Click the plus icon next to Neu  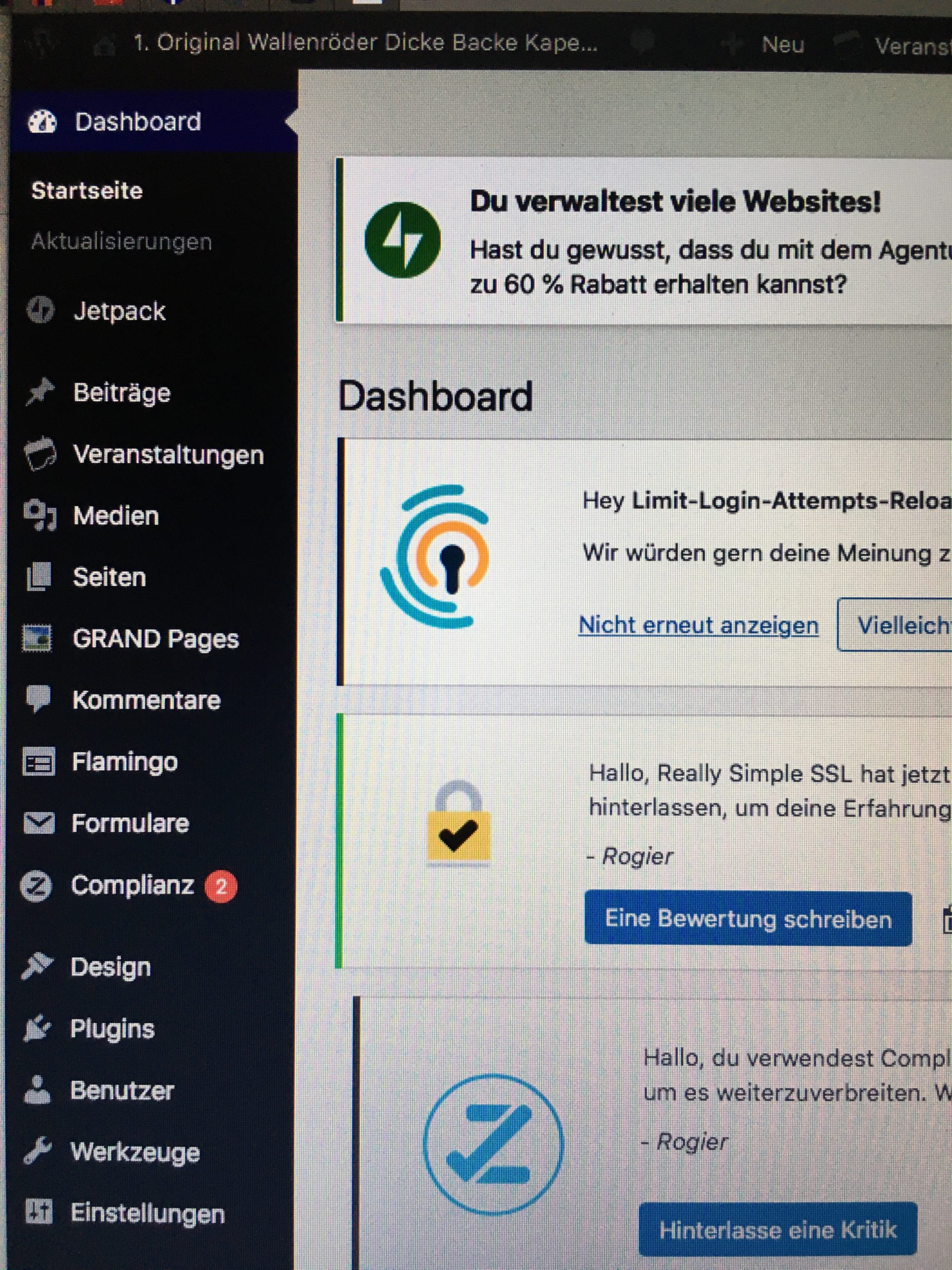(732, 44)
